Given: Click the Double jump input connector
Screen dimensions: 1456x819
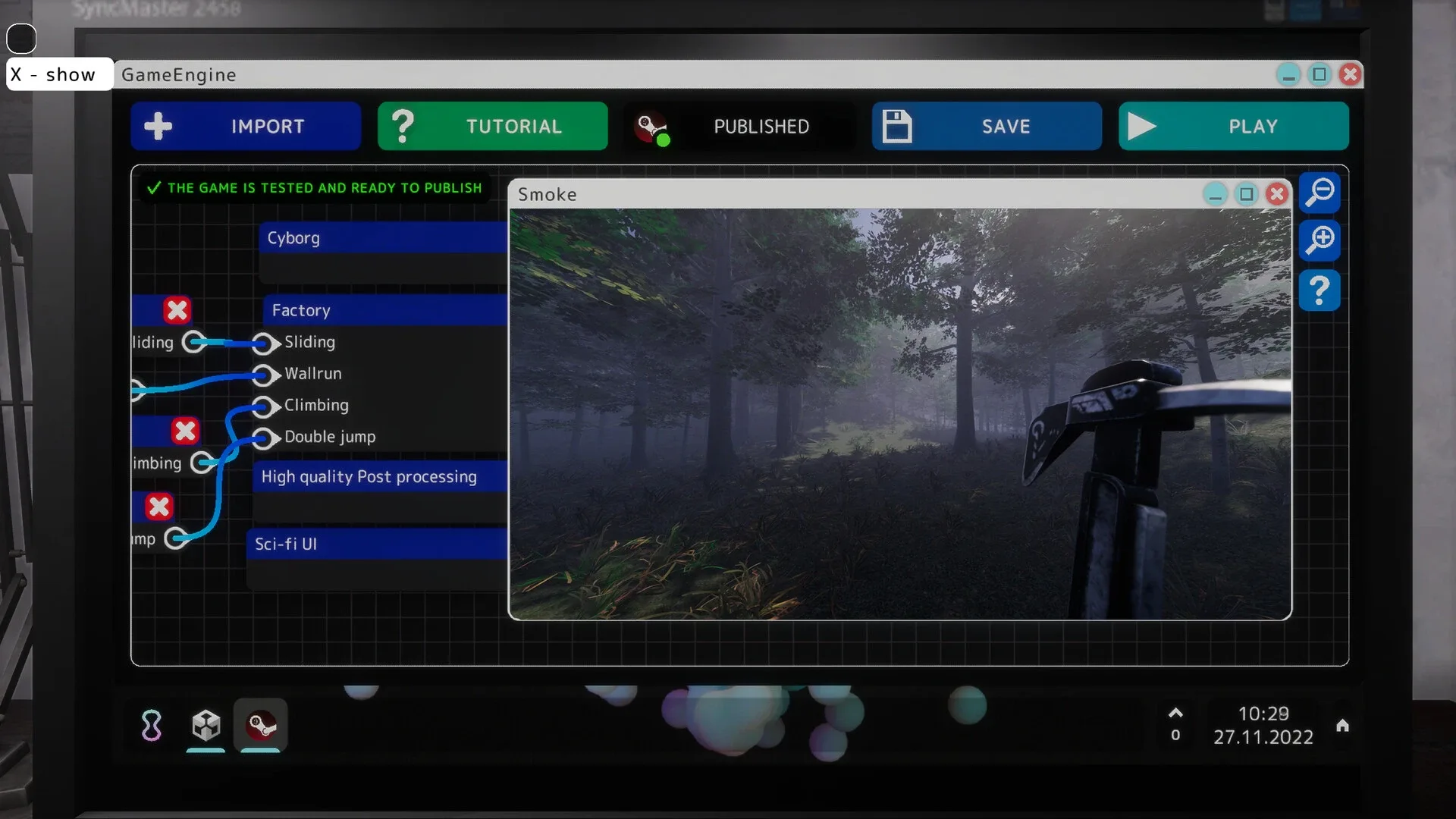Looking at the screenshot, I should (263, 438).
